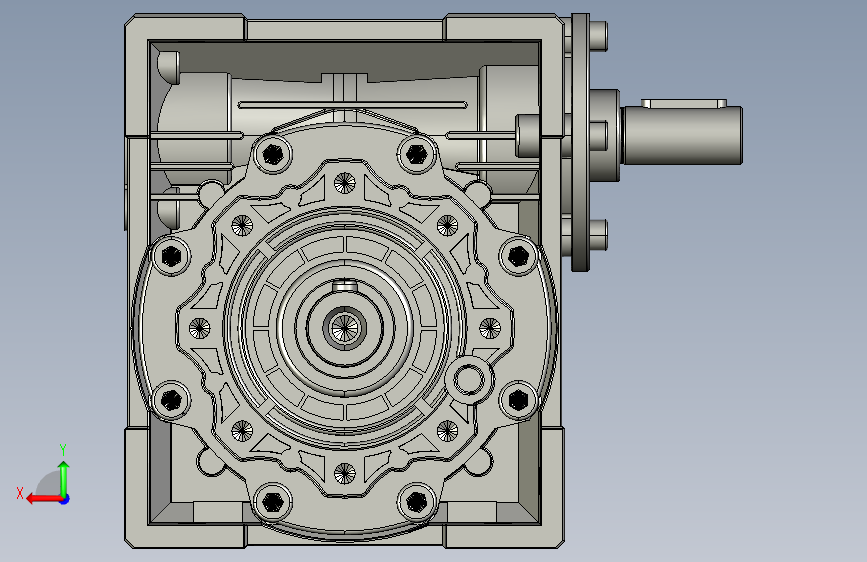Image resolution: width=867 pixels, height=562 pixels.
Task: Click the red X axis arrow of triad
Action: pos(43,499)
